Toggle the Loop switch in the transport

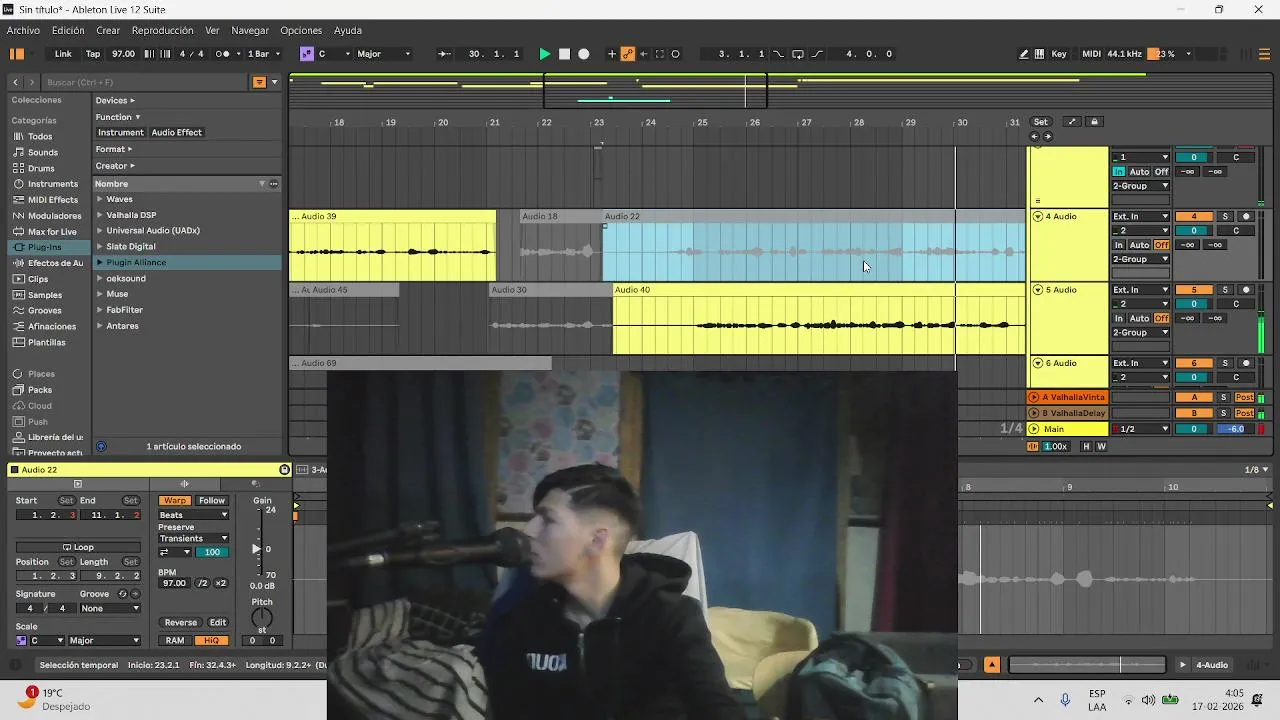coord(797,54)
